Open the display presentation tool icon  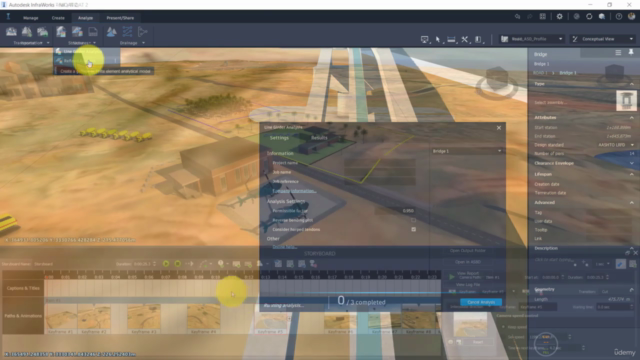tap(425, 39)
